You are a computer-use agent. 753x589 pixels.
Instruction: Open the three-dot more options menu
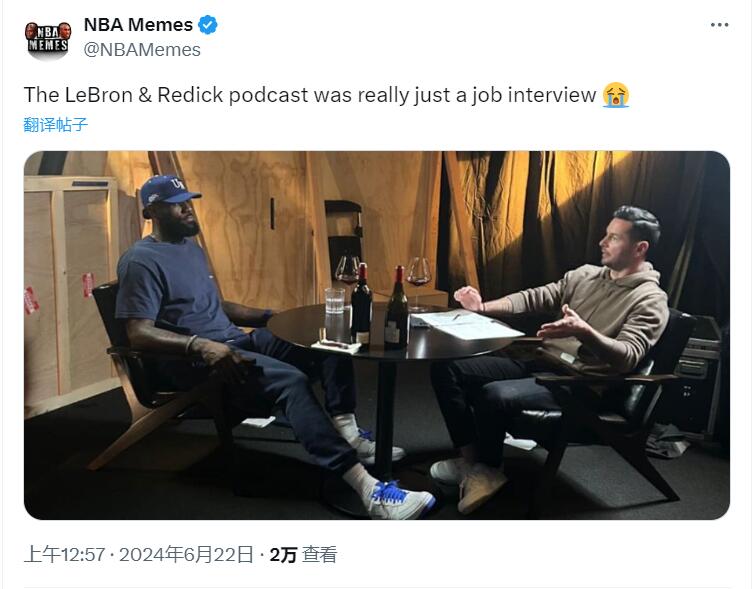tap(719, 25)
